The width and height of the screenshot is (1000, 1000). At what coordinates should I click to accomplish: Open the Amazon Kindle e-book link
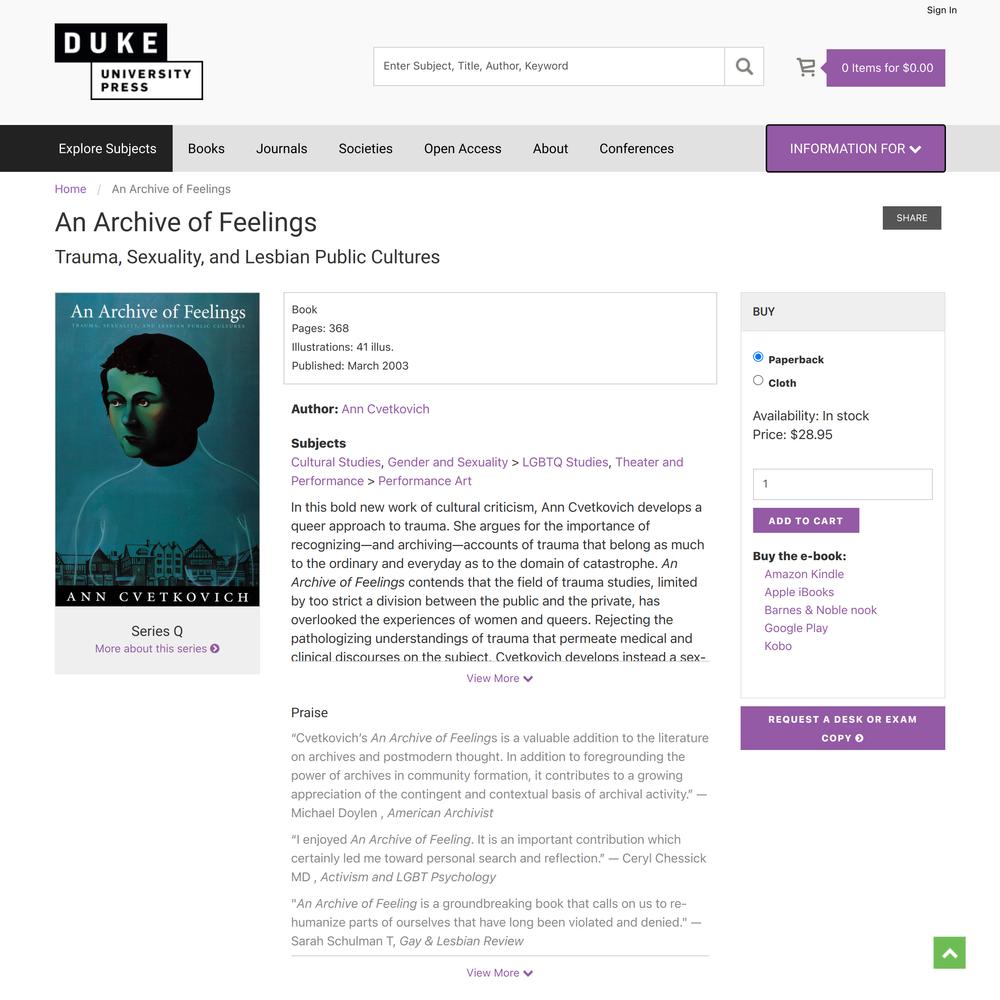tap(804, 574)
